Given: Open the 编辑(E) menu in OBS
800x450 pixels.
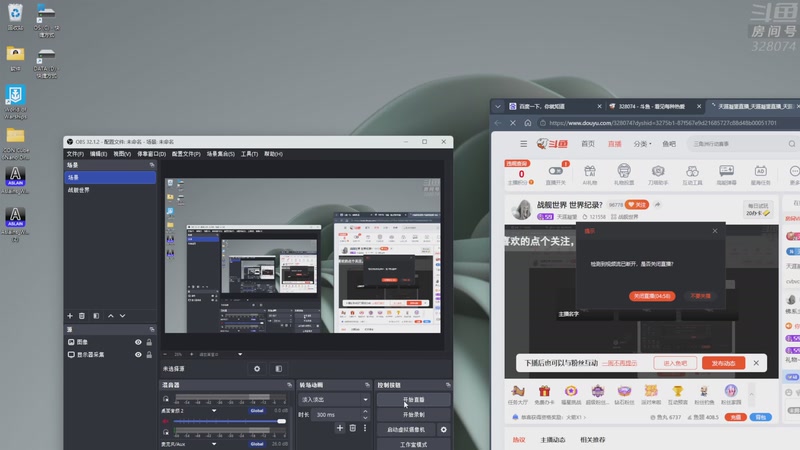Looking at the screenshot, I should point(98,154).
